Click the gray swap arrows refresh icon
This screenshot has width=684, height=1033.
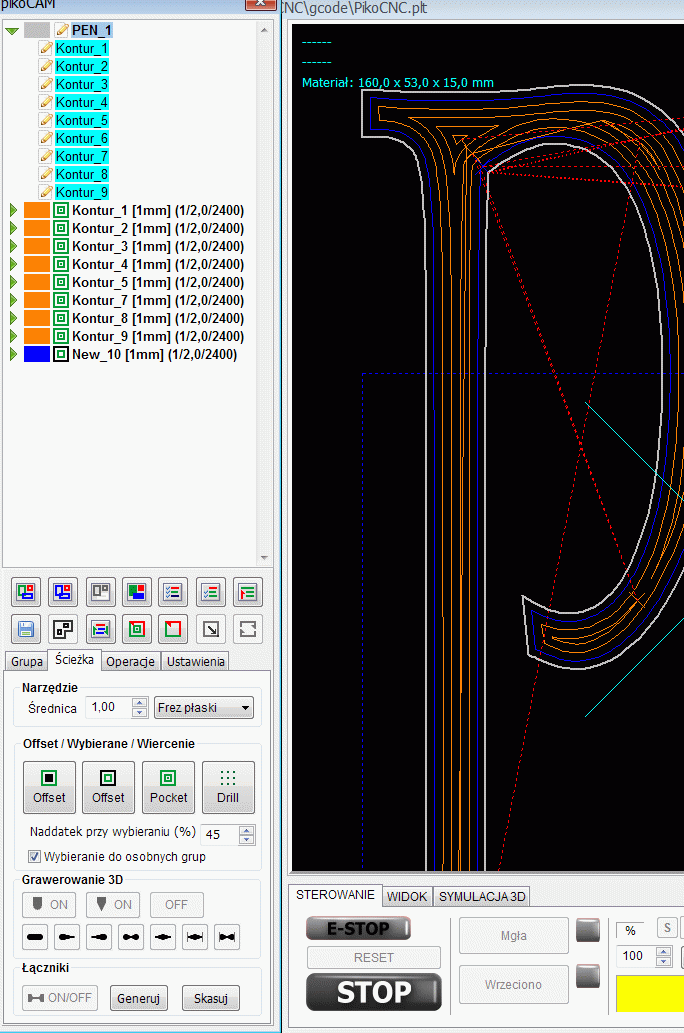(x=248, y=629)
